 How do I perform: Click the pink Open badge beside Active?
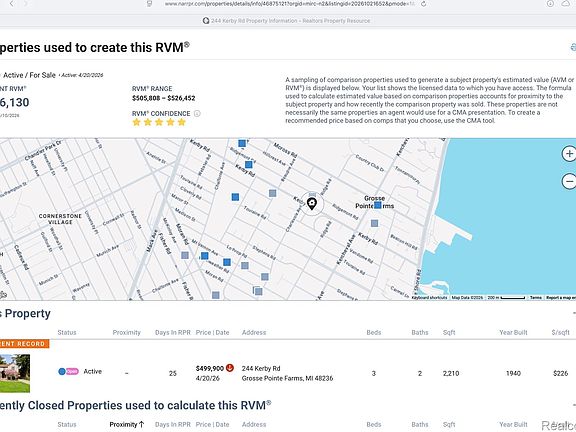click(72, 371)
